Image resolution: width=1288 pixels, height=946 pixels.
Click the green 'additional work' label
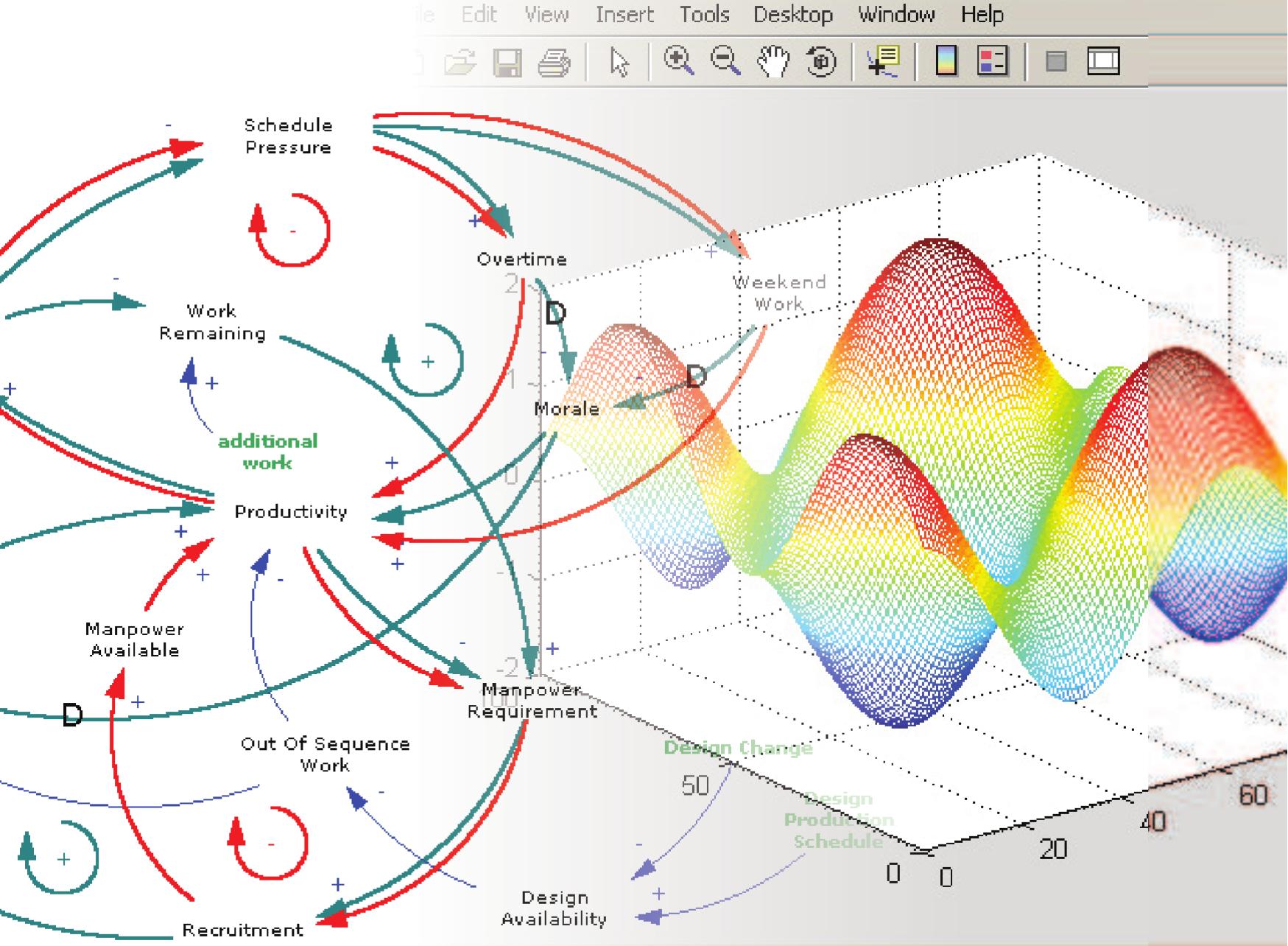[267, 452]
